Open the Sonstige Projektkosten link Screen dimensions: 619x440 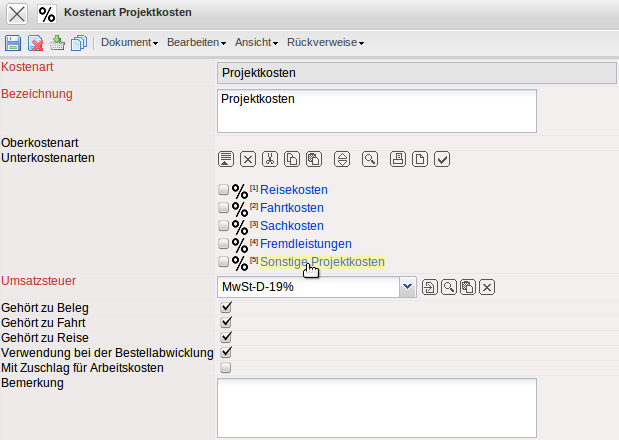pyautogui.click(x=322, y=262)
